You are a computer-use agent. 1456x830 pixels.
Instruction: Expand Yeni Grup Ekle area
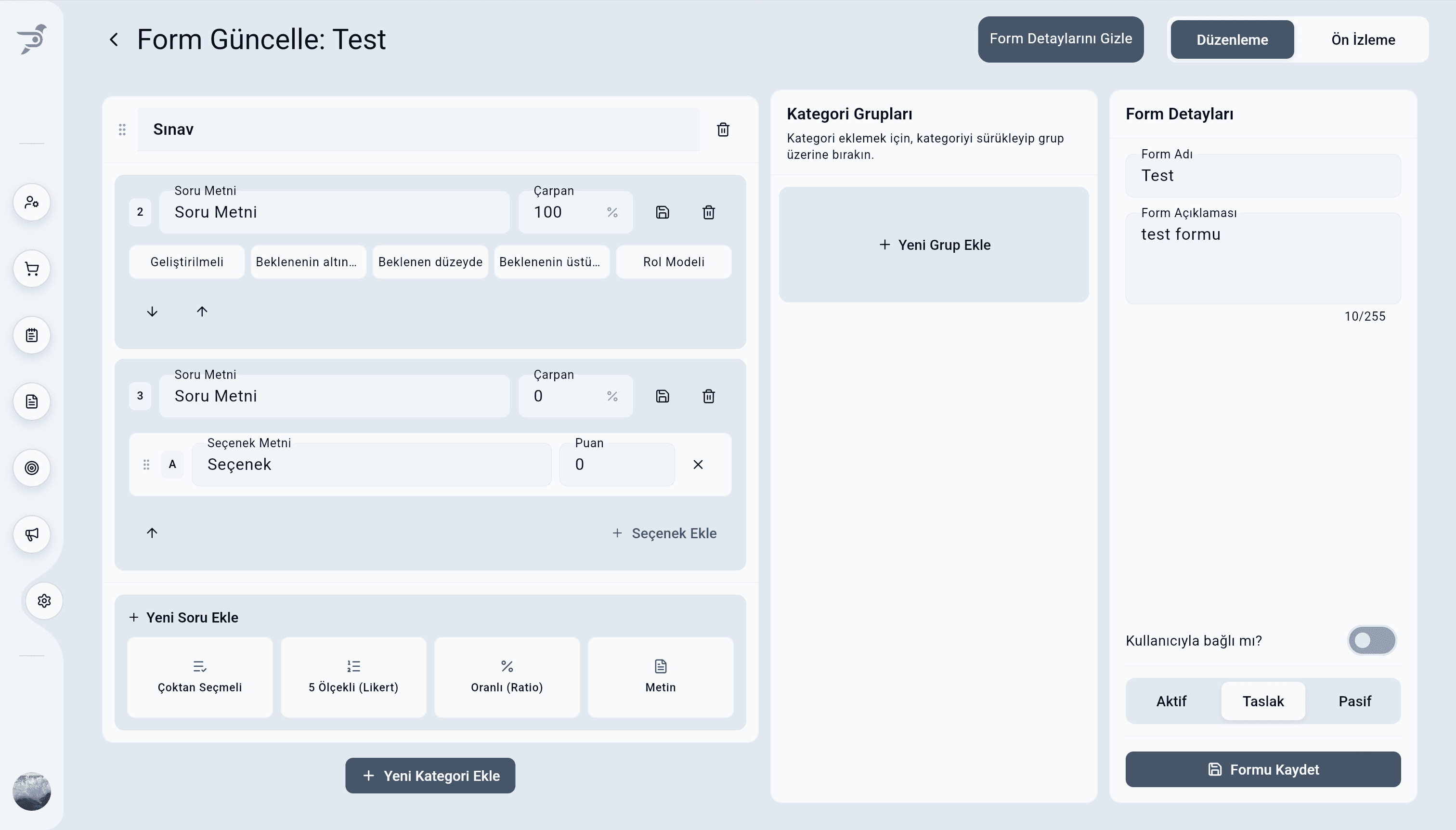[x=934, y=245]
